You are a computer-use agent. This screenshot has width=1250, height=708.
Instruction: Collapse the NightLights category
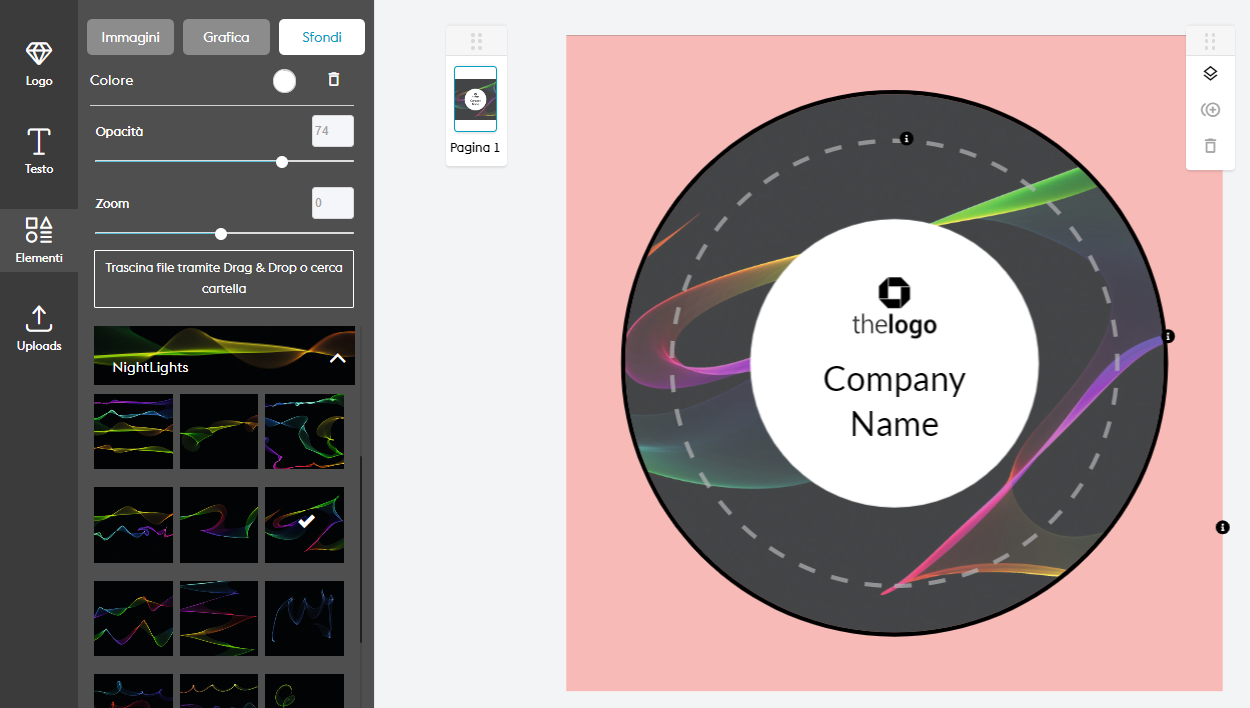click(338, 358)
